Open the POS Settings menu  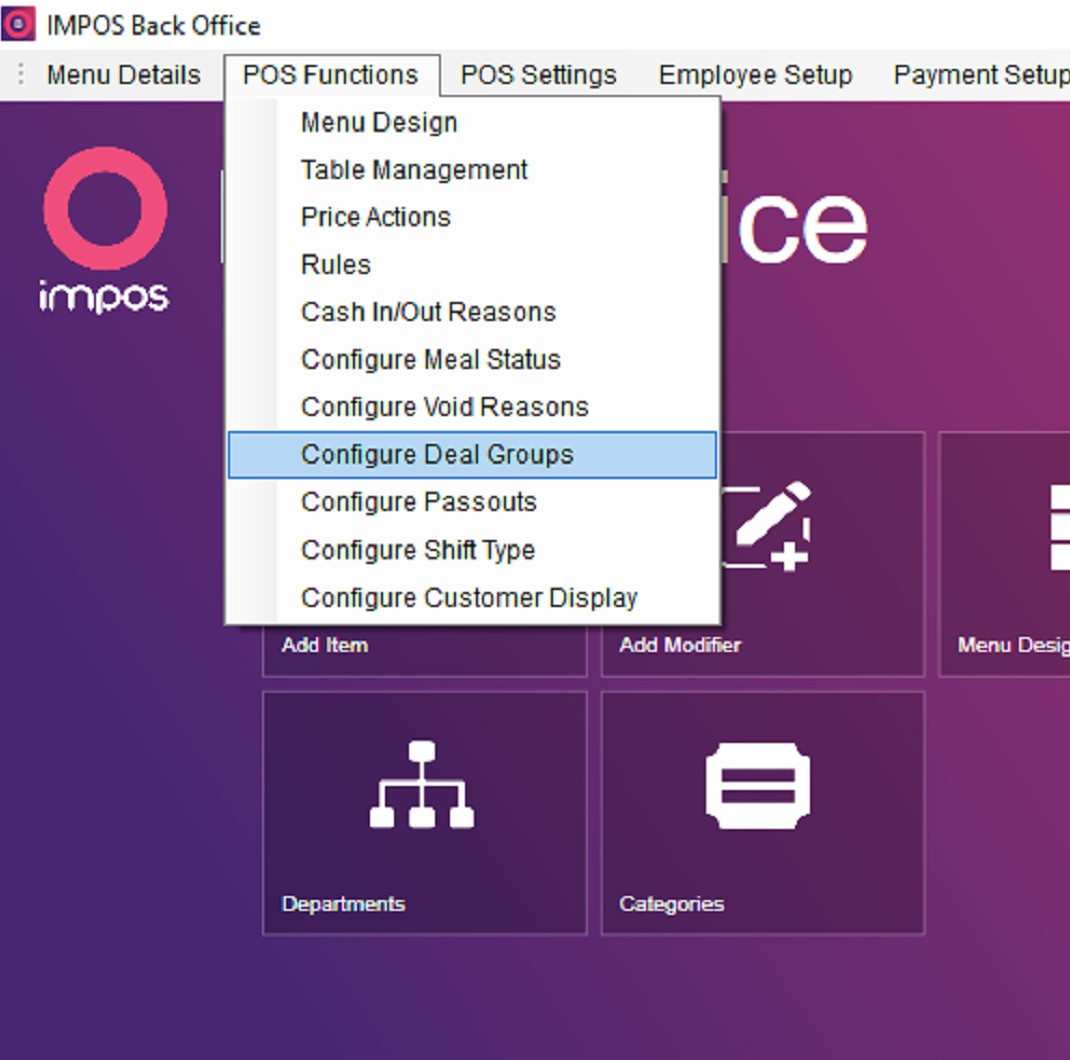538,75
